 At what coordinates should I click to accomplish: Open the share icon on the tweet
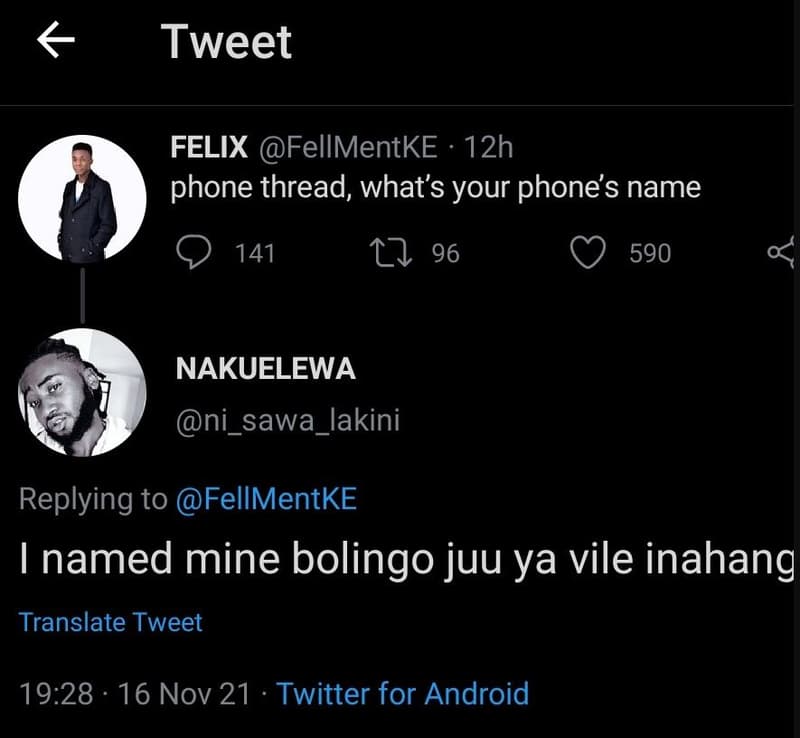(786, 252)
